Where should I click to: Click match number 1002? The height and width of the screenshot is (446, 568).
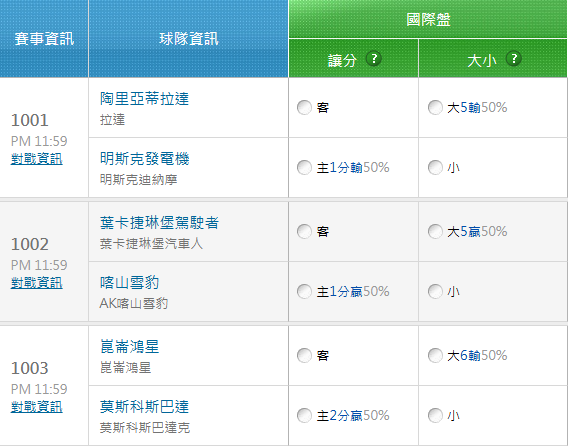(x=29, y=244)
